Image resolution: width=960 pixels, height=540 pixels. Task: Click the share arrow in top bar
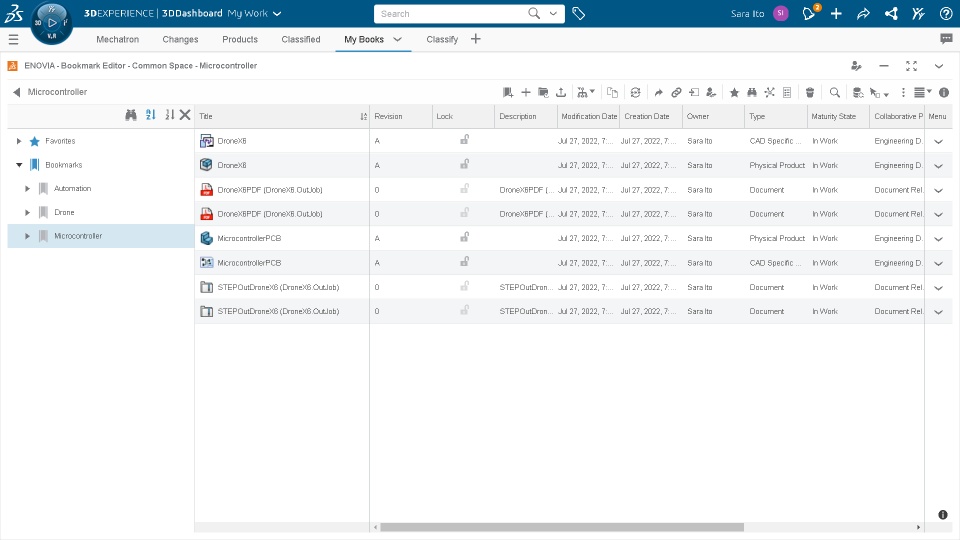click(x=863, y=13)
